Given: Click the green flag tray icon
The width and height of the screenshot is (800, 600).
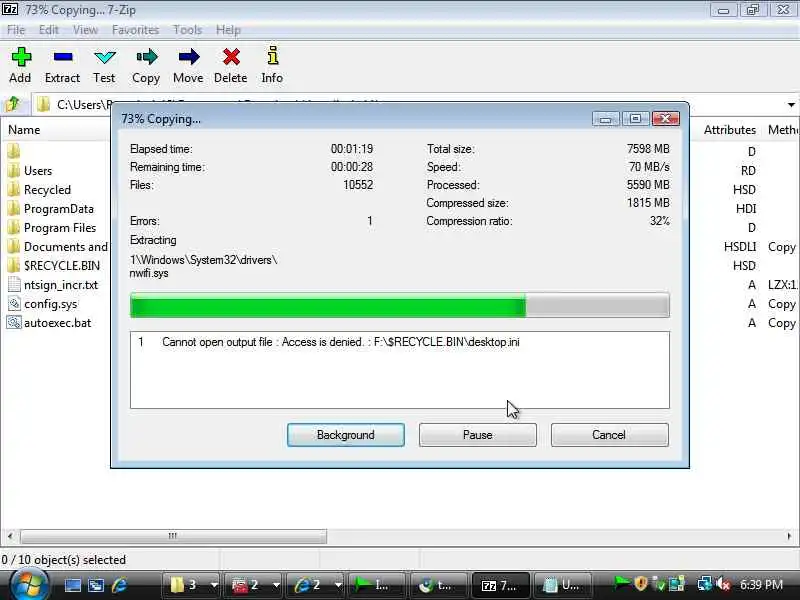Looking at the screenshot, I should pyautogui.click(x=622, y=583).
